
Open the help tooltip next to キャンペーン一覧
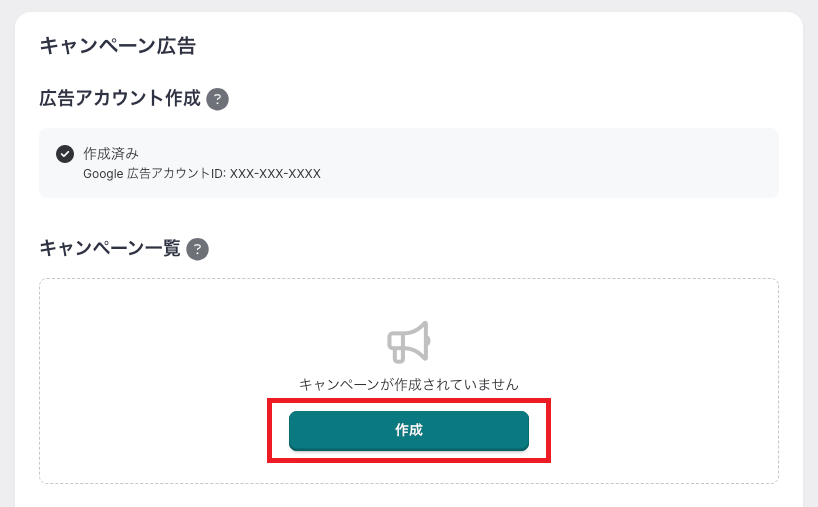click(x=198, y=249)
